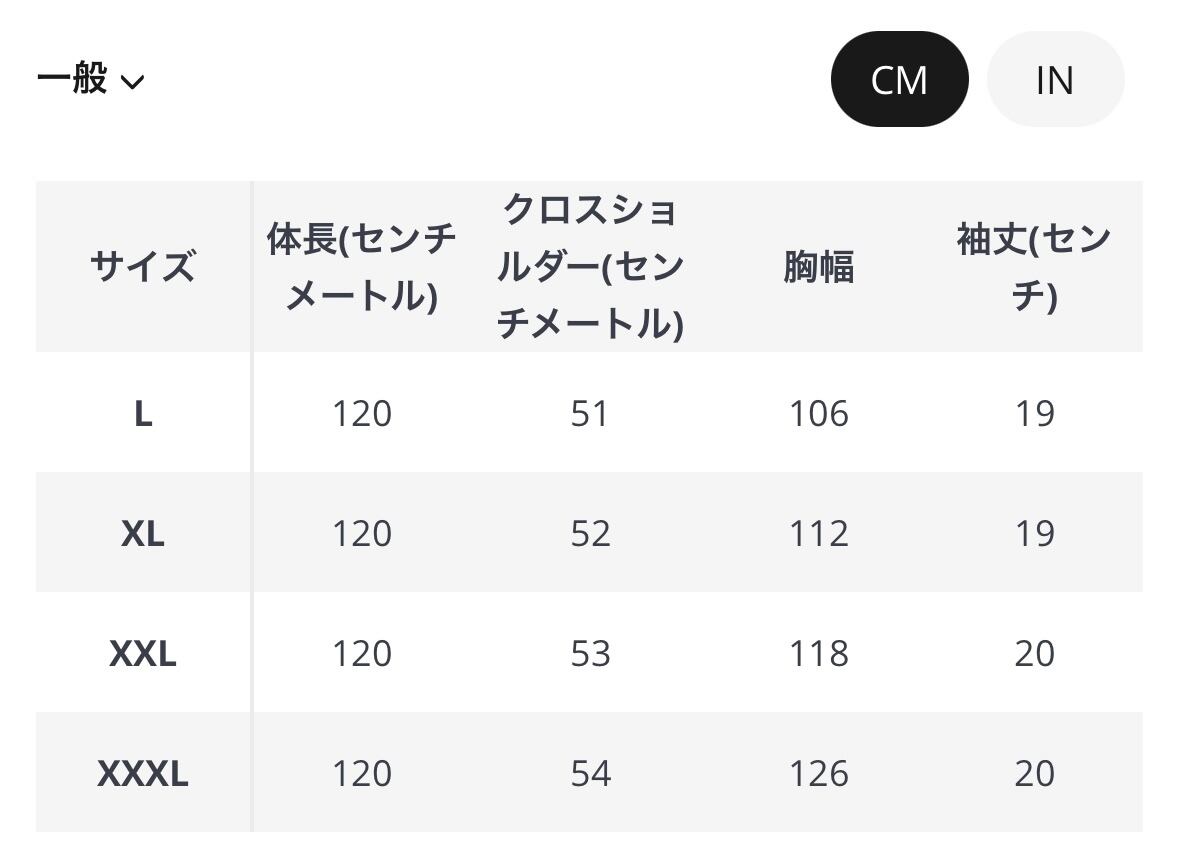This screenshot has width=1179, height=846.
Task: Select the XXL size row label
Action: 143,653
